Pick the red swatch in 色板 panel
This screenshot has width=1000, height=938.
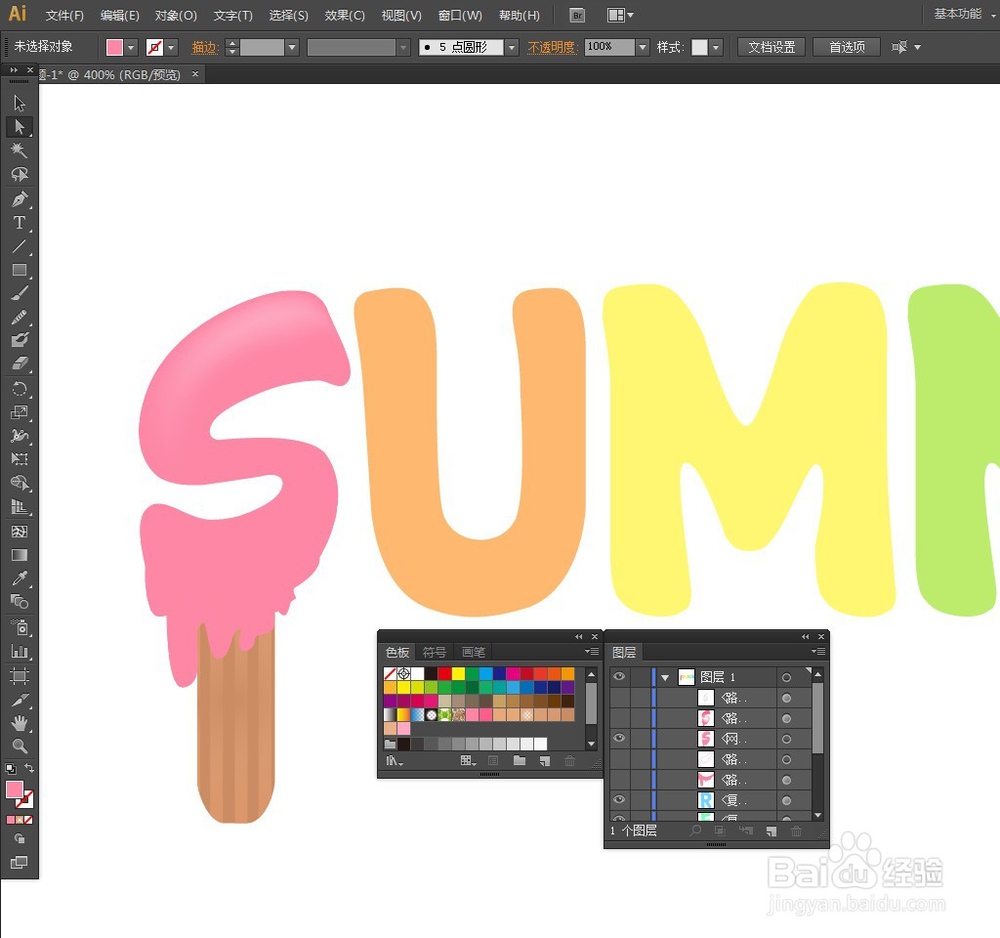point(445,673)
